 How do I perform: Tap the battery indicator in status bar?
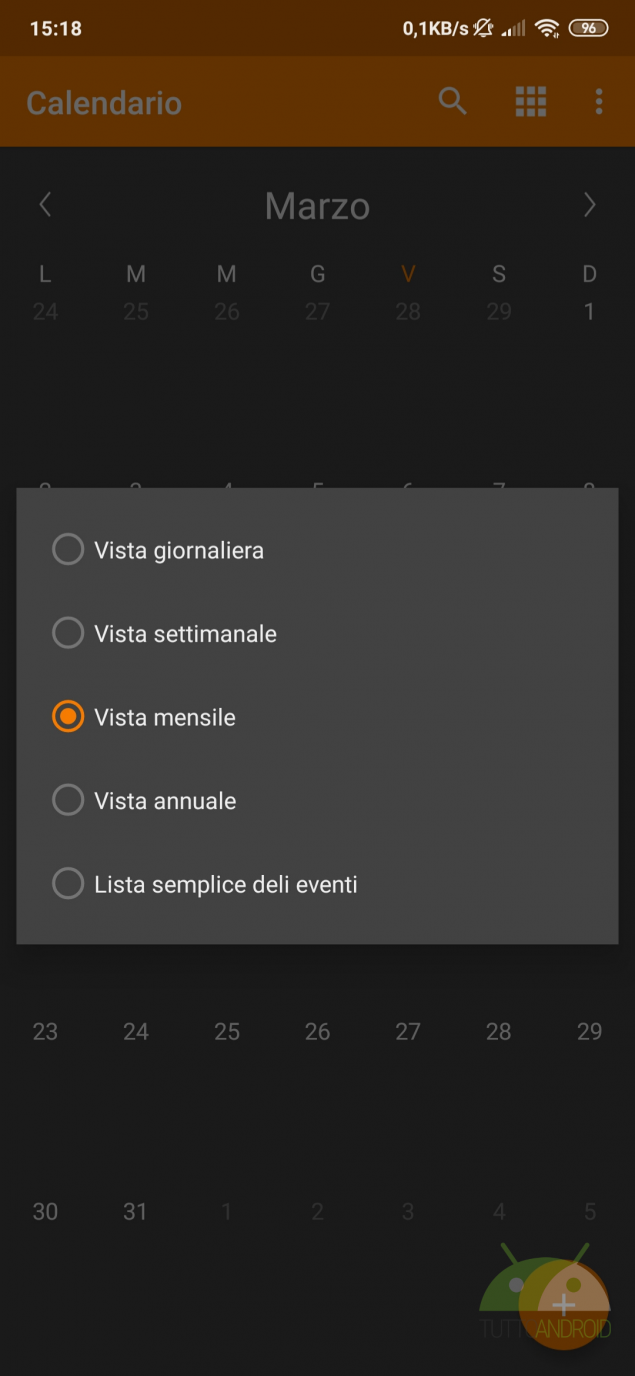588,28
